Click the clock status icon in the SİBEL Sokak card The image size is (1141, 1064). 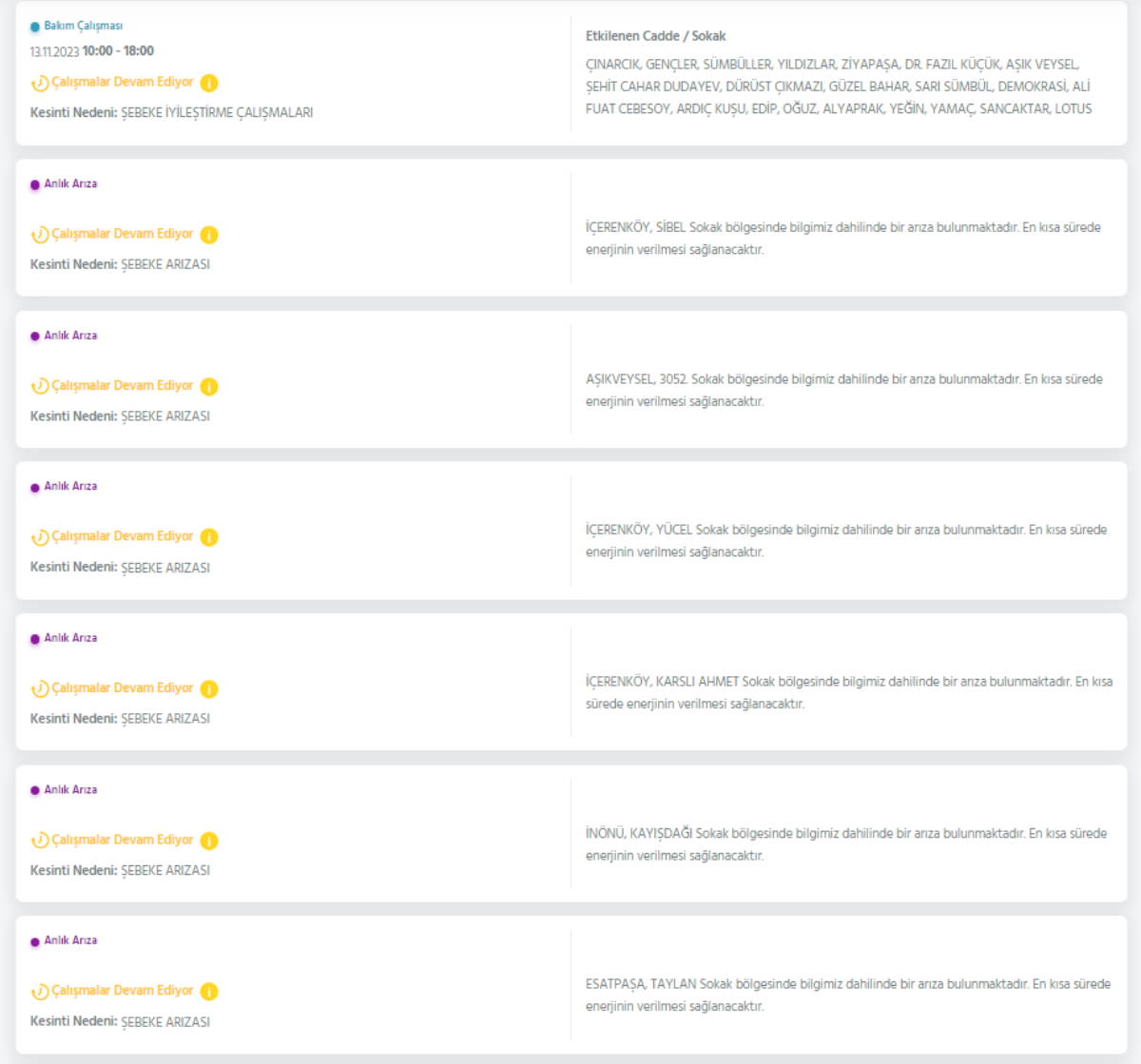(x=40, y=235)
